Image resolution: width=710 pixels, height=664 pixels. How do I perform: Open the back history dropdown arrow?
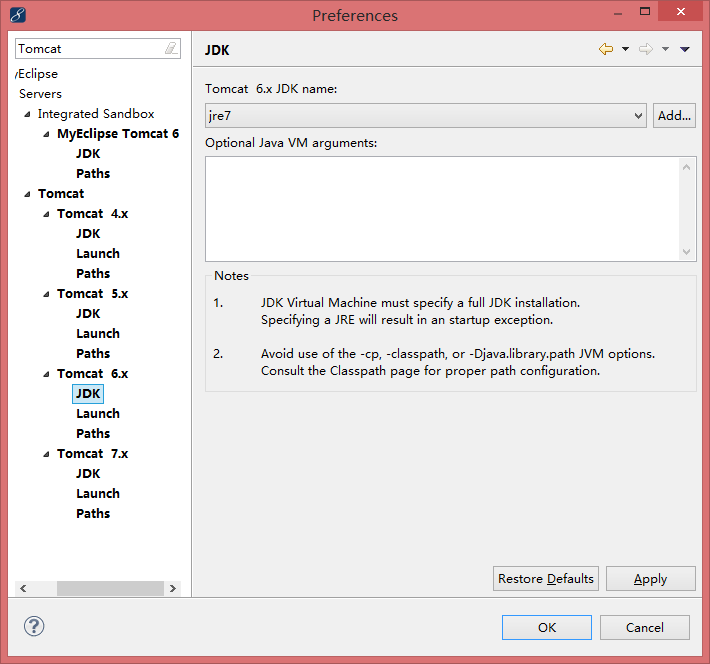coord(625,49)
